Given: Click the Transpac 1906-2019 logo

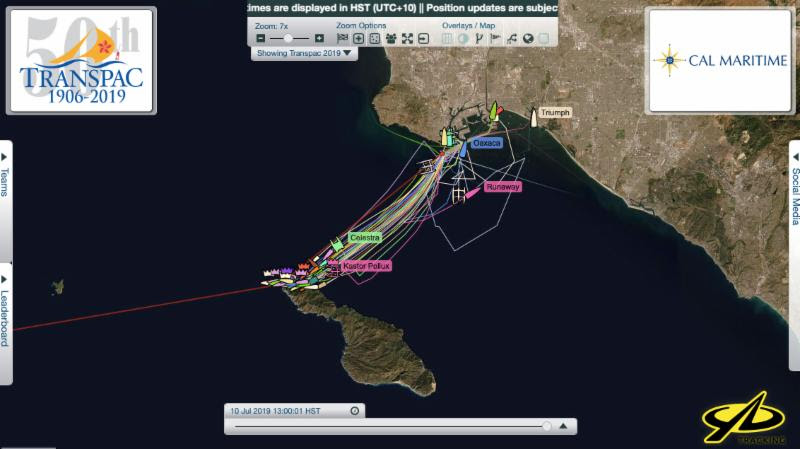Looking at the screenshot, I should [80, 61].
